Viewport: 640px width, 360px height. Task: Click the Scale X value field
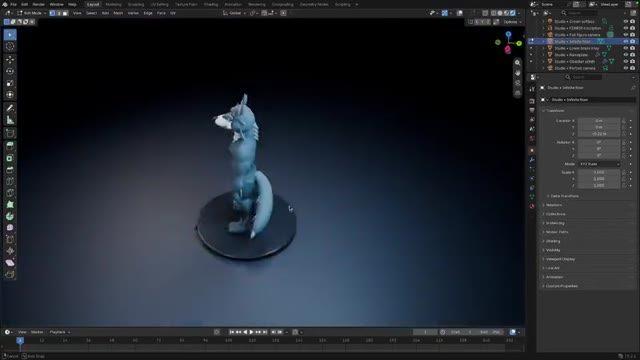(x=599, y=172)
